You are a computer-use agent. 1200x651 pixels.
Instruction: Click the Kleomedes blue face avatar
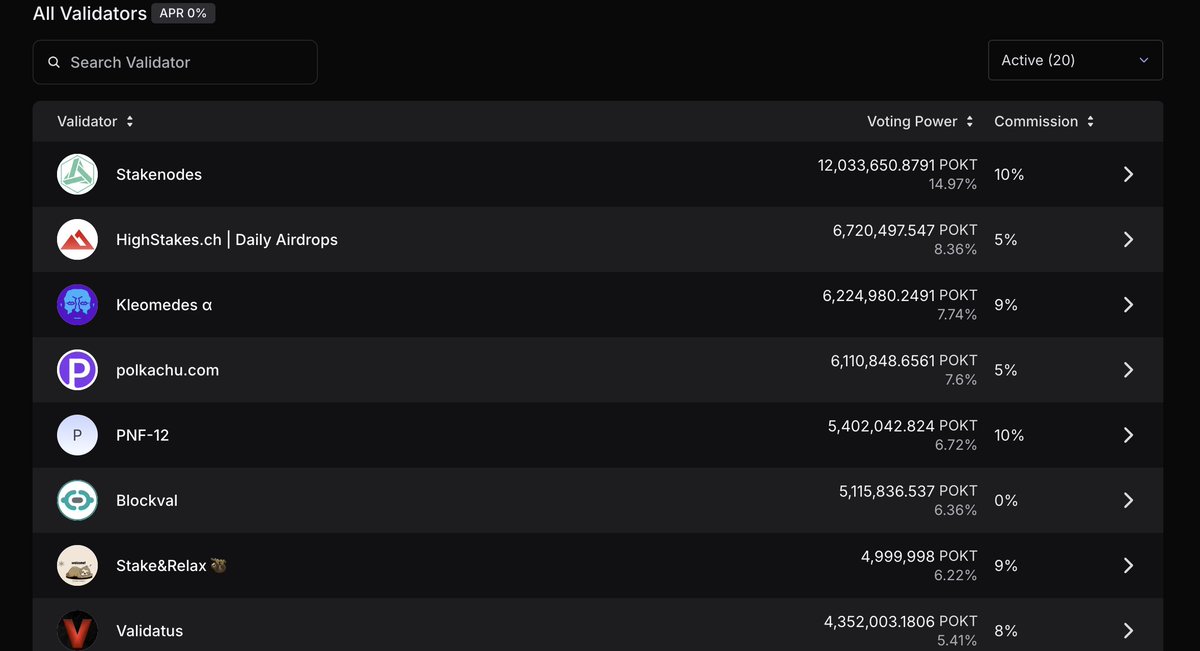(77, 305)
